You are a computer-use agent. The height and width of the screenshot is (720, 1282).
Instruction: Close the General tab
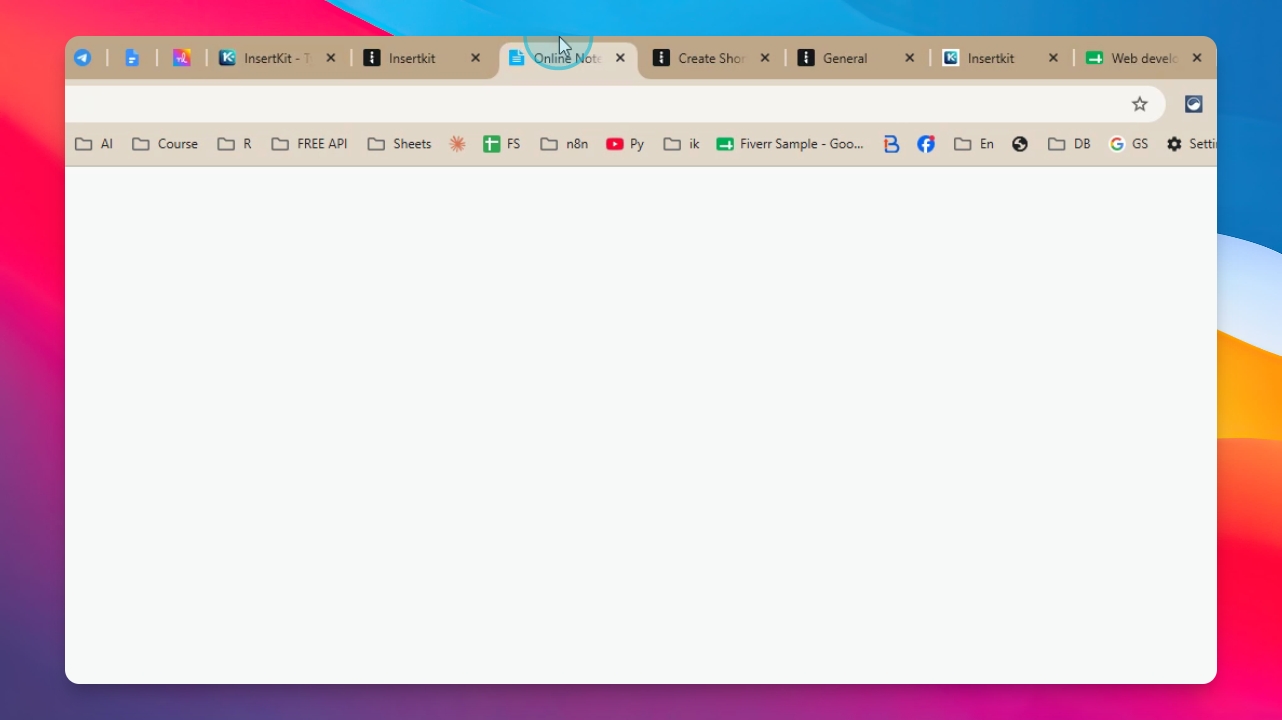(909, 58)
